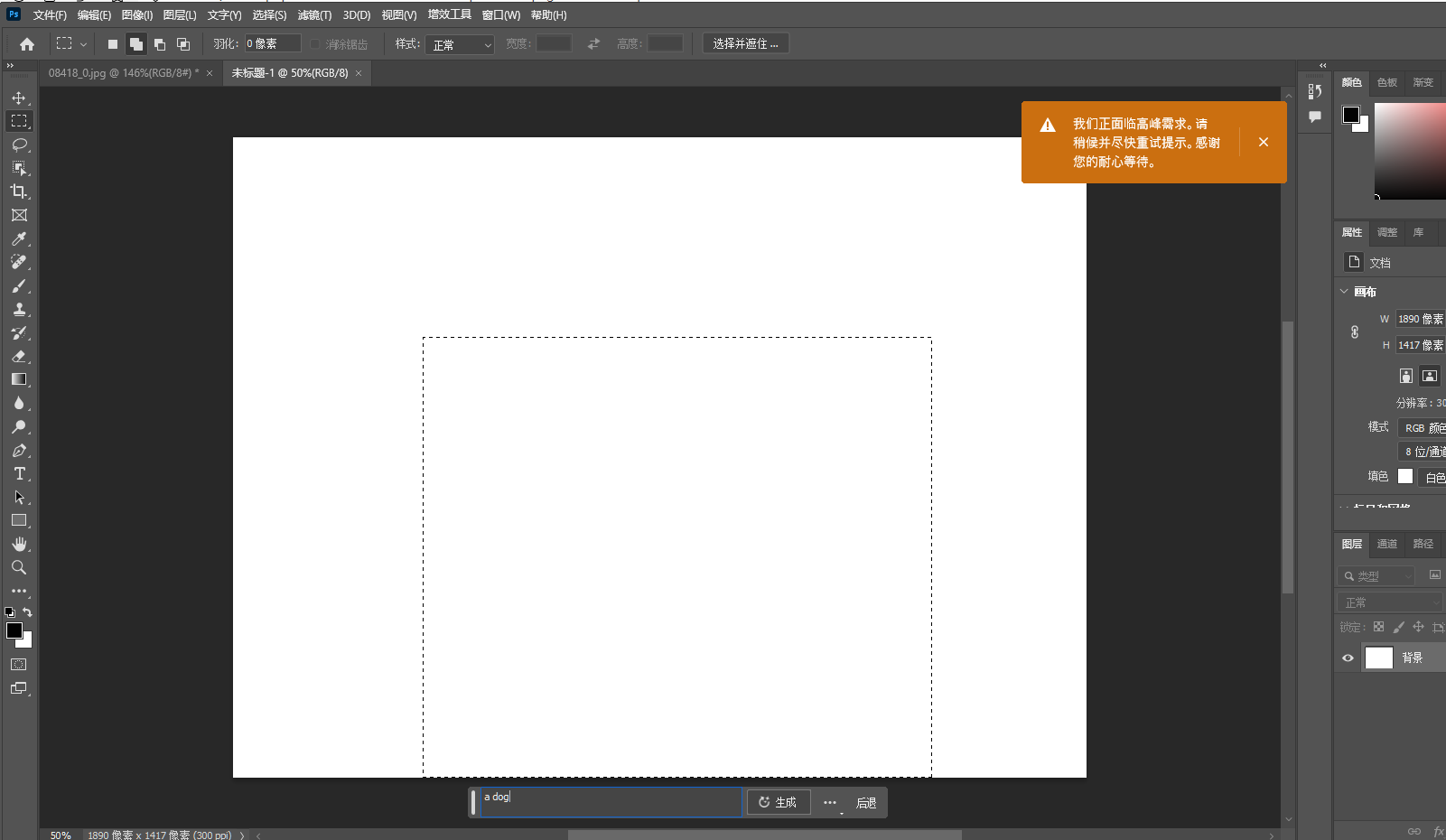Select the Rectangle shape tool
This screenshot has height=840, width=1446.
point(19,520)
